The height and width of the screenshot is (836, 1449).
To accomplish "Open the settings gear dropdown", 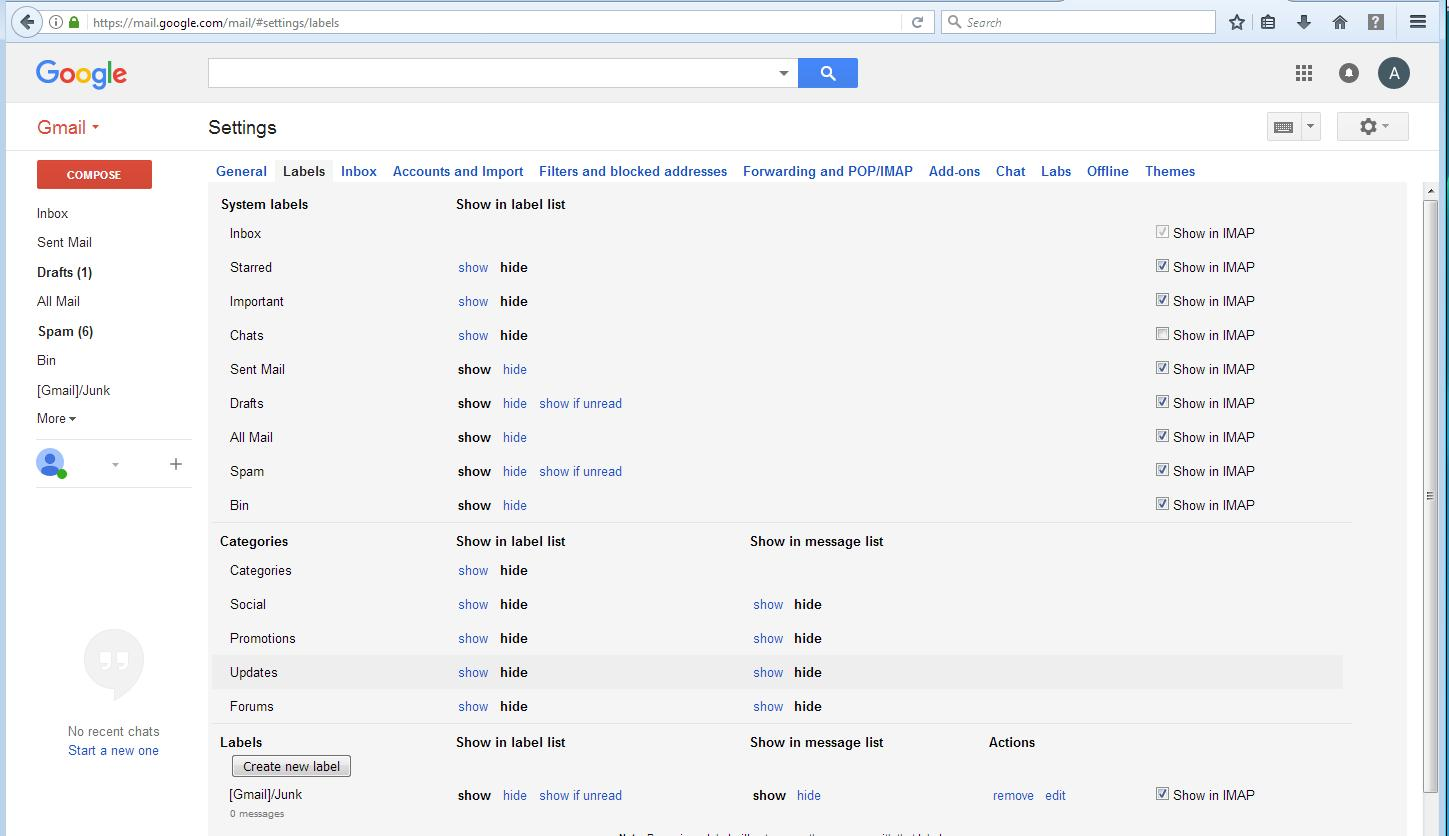I will [x=1372, y=127].
